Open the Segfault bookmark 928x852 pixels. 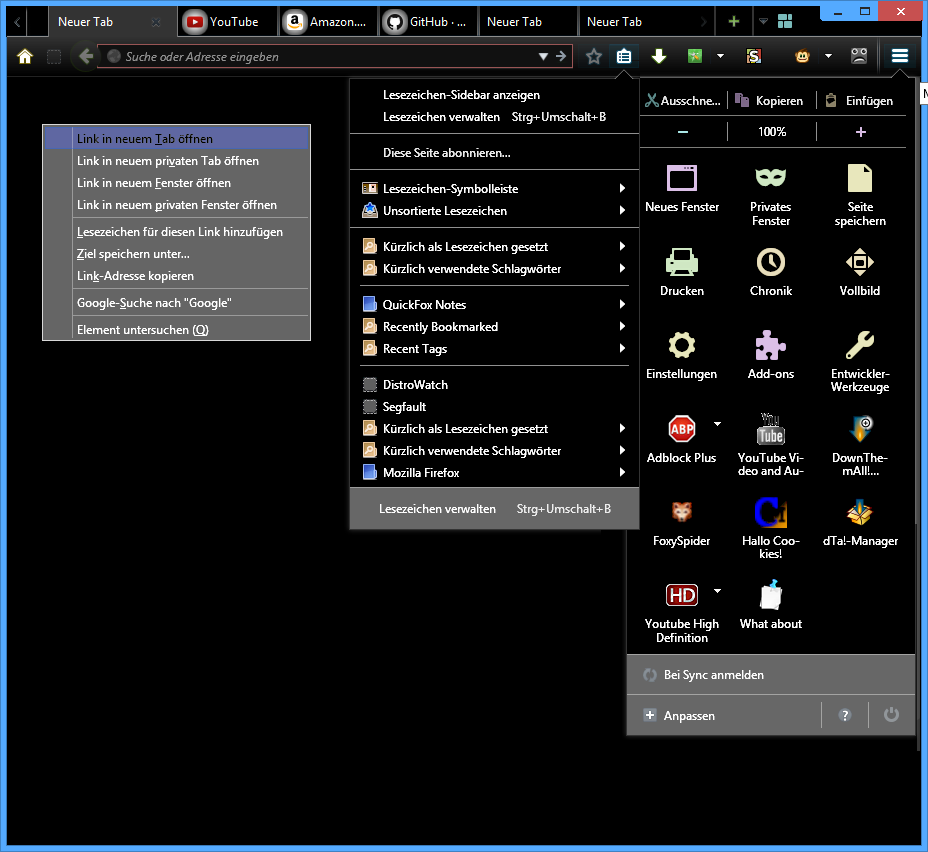click(x=494, y=406)
